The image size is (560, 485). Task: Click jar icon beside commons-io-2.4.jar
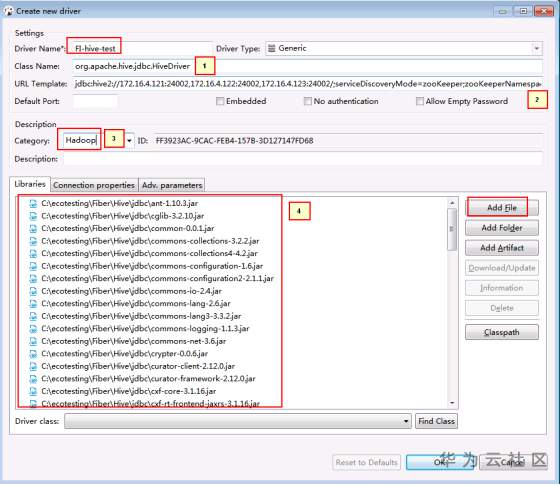pos(33,291)
